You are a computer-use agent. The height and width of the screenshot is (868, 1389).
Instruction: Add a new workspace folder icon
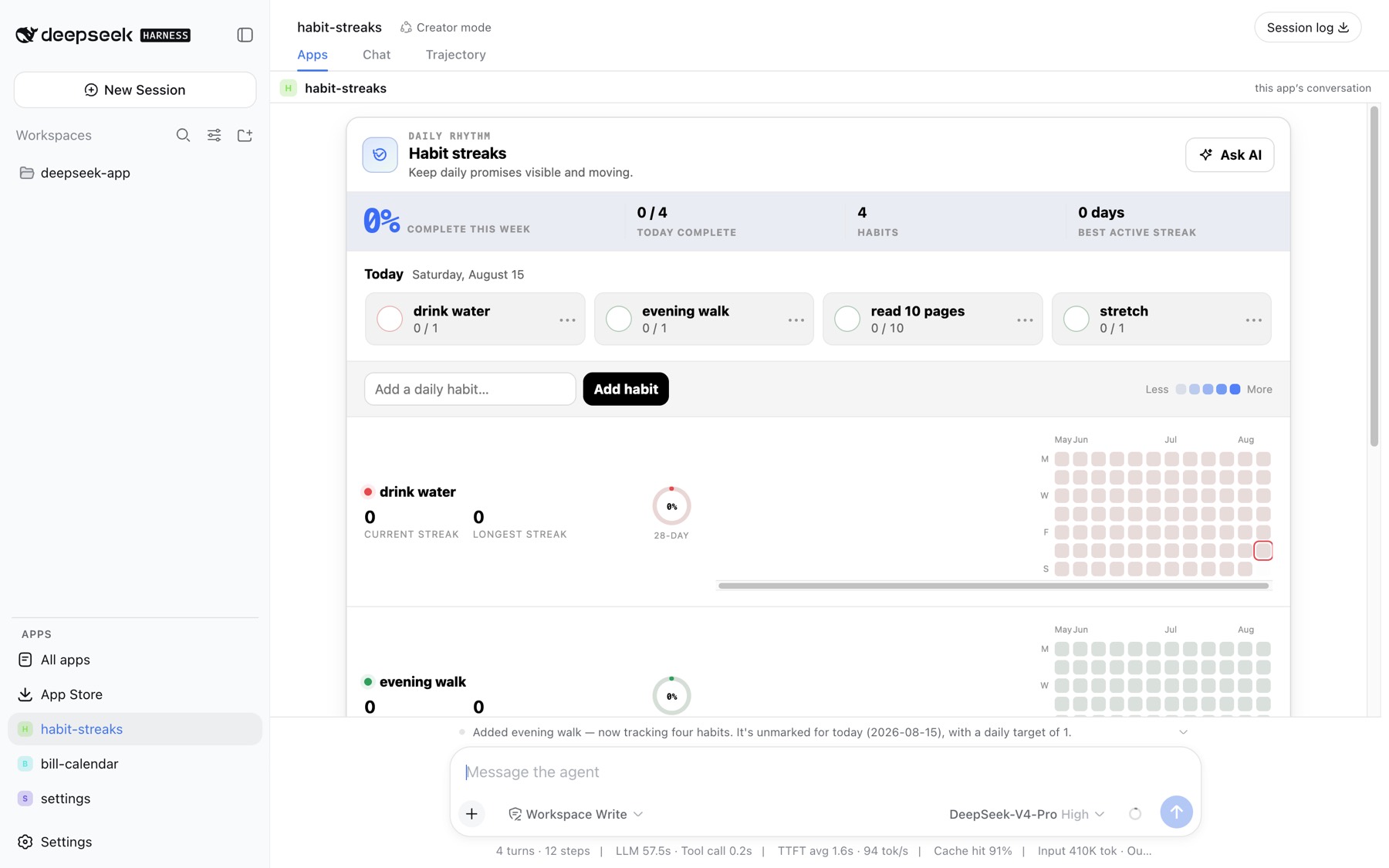click(x=245, y=135)
